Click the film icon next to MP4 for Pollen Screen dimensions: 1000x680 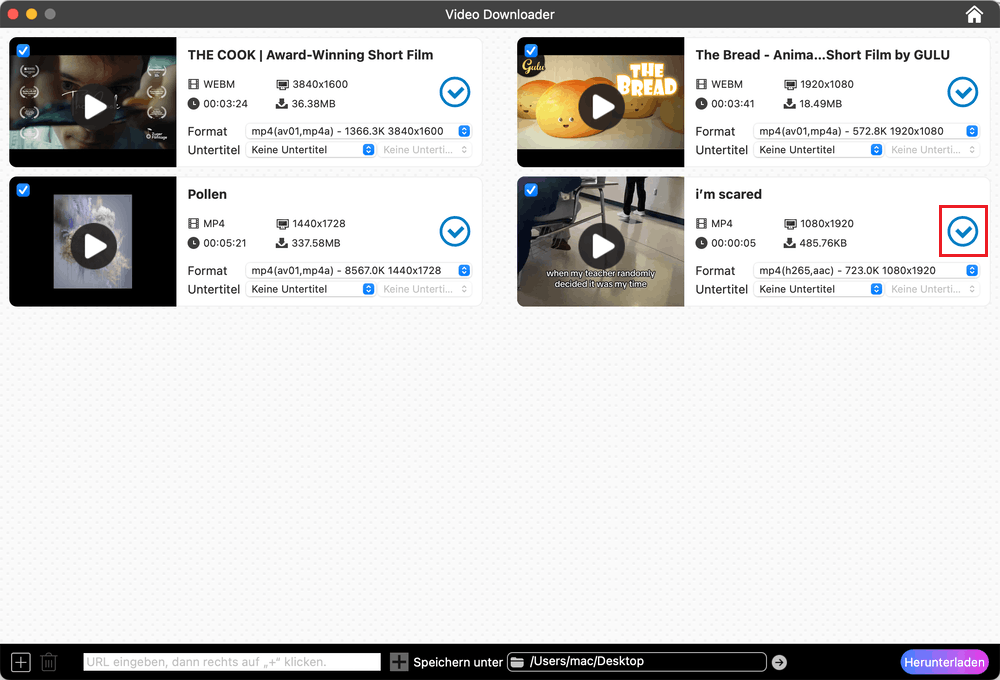pos(193,223)
